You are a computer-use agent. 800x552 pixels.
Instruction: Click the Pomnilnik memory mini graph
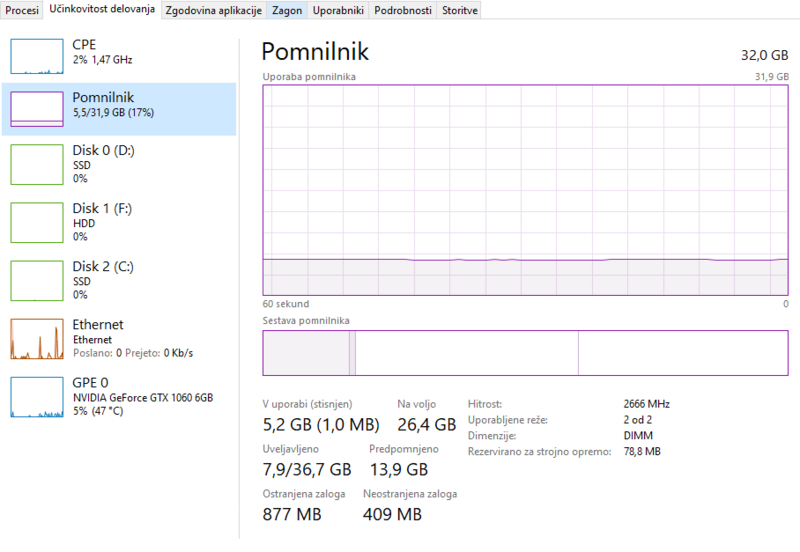point(37,109)
